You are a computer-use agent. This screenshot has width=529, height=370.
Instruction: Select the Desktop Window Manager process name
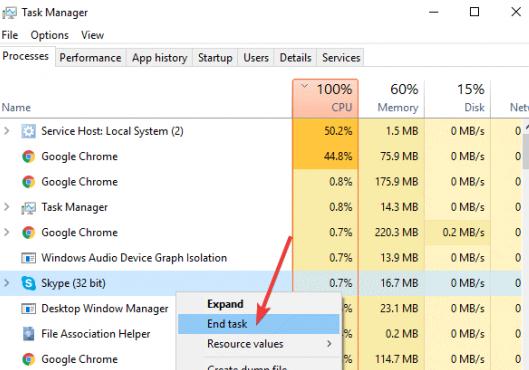click(105, 309)
